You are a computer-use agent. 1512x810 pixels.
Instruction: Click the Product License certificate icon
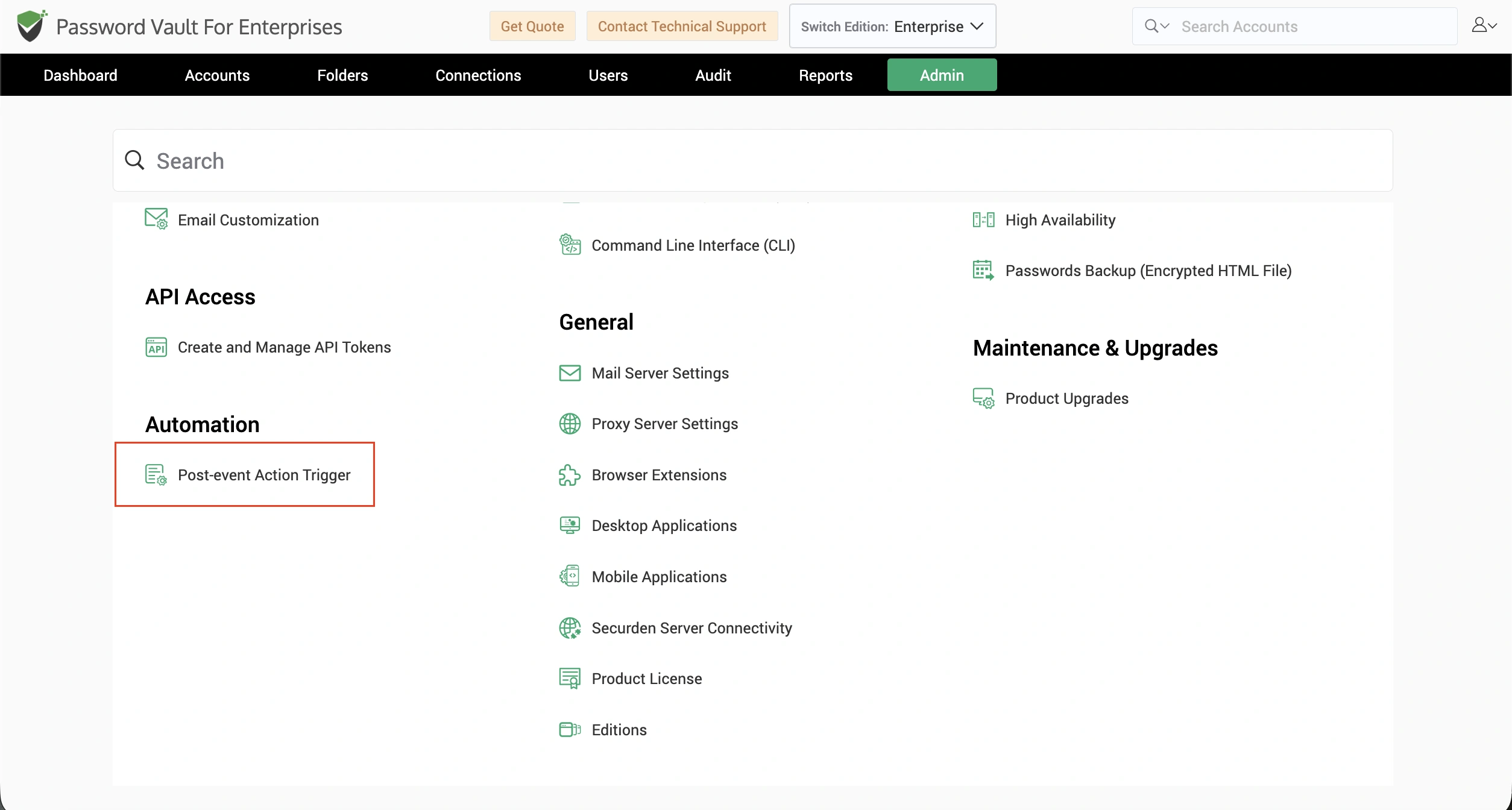coord(570,678)
